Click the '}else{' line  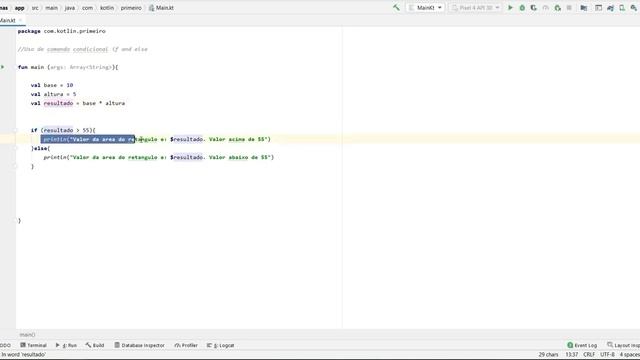click(40, 148)
